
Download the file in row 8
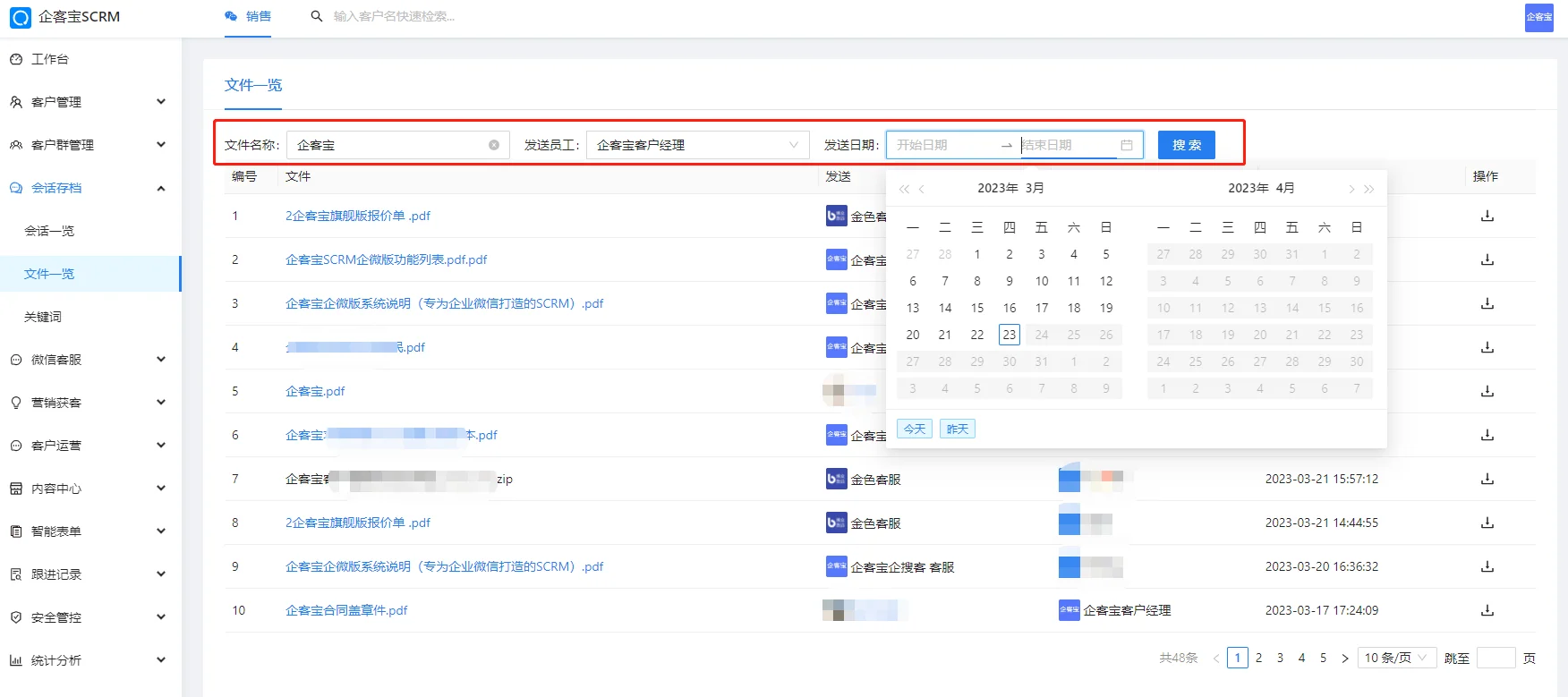coord(1487,523)
